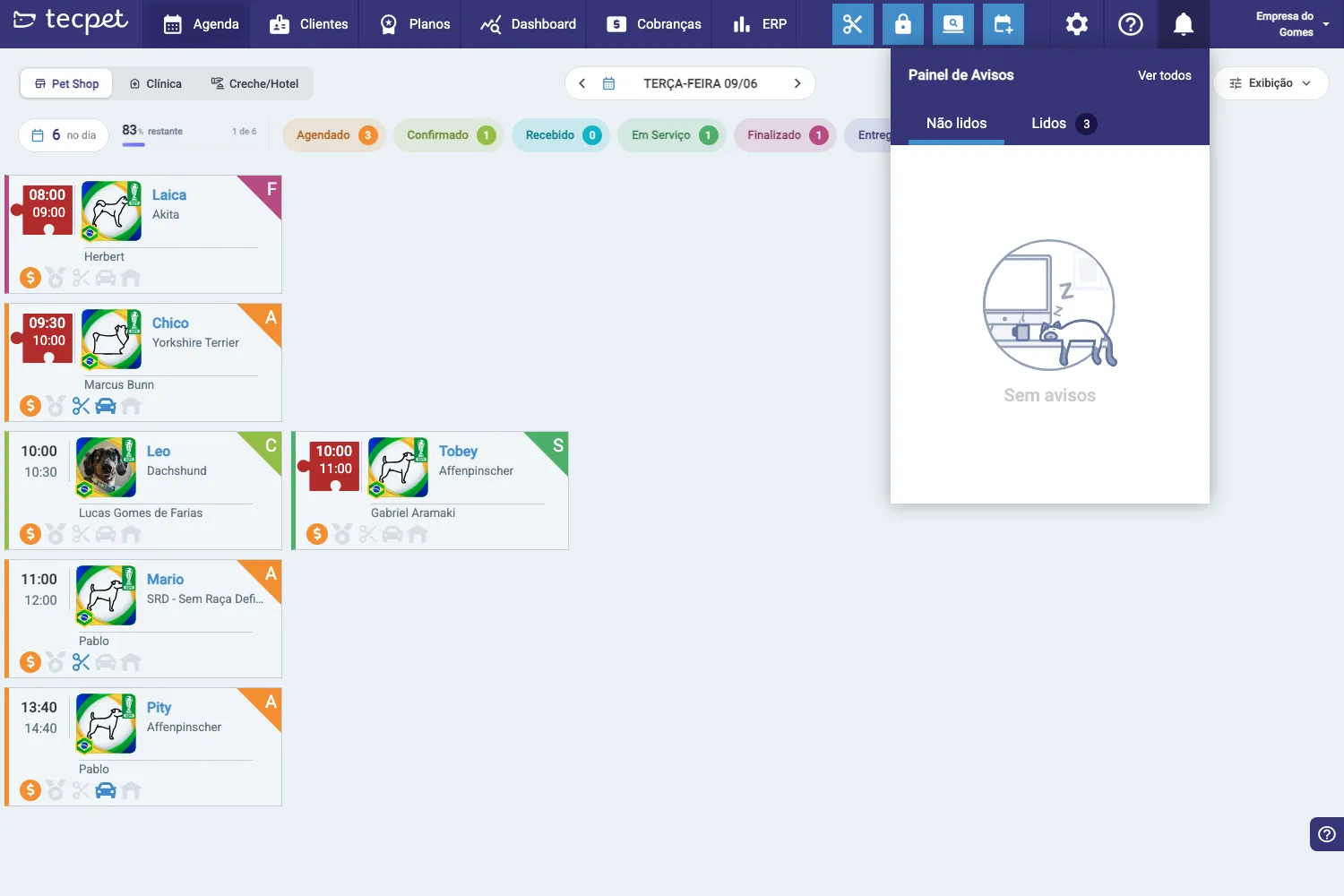
Task: Click Mario's pet avatar thumbnail
Action: click(106, 595)
